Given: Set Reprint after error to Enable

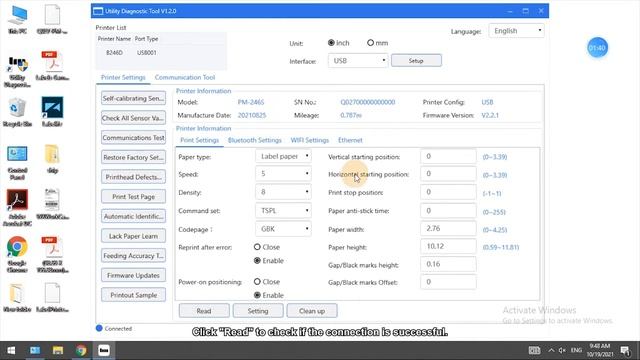Looking at the screenshot, I should (257, 260).
